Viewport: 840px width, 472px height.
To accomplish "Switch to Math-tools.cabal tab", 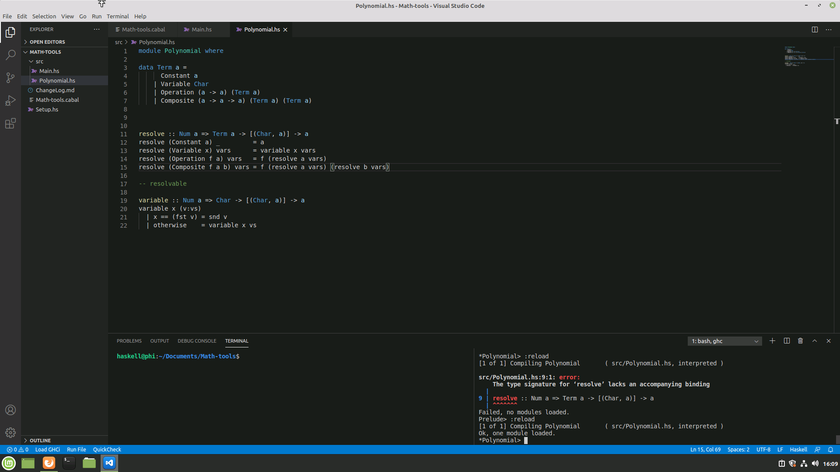I will 141,29.
